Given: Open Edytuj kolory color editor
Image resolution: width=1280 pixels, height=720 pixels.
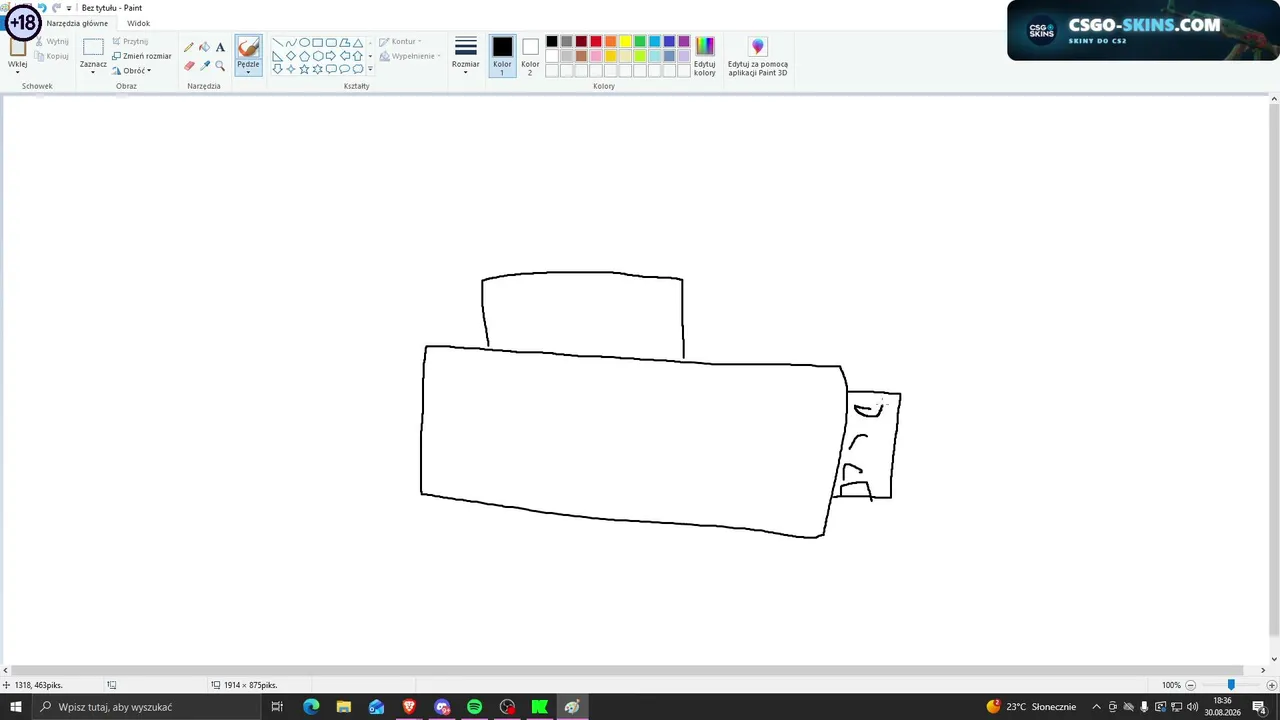Looking at the screenshot, I should [705, 57].
